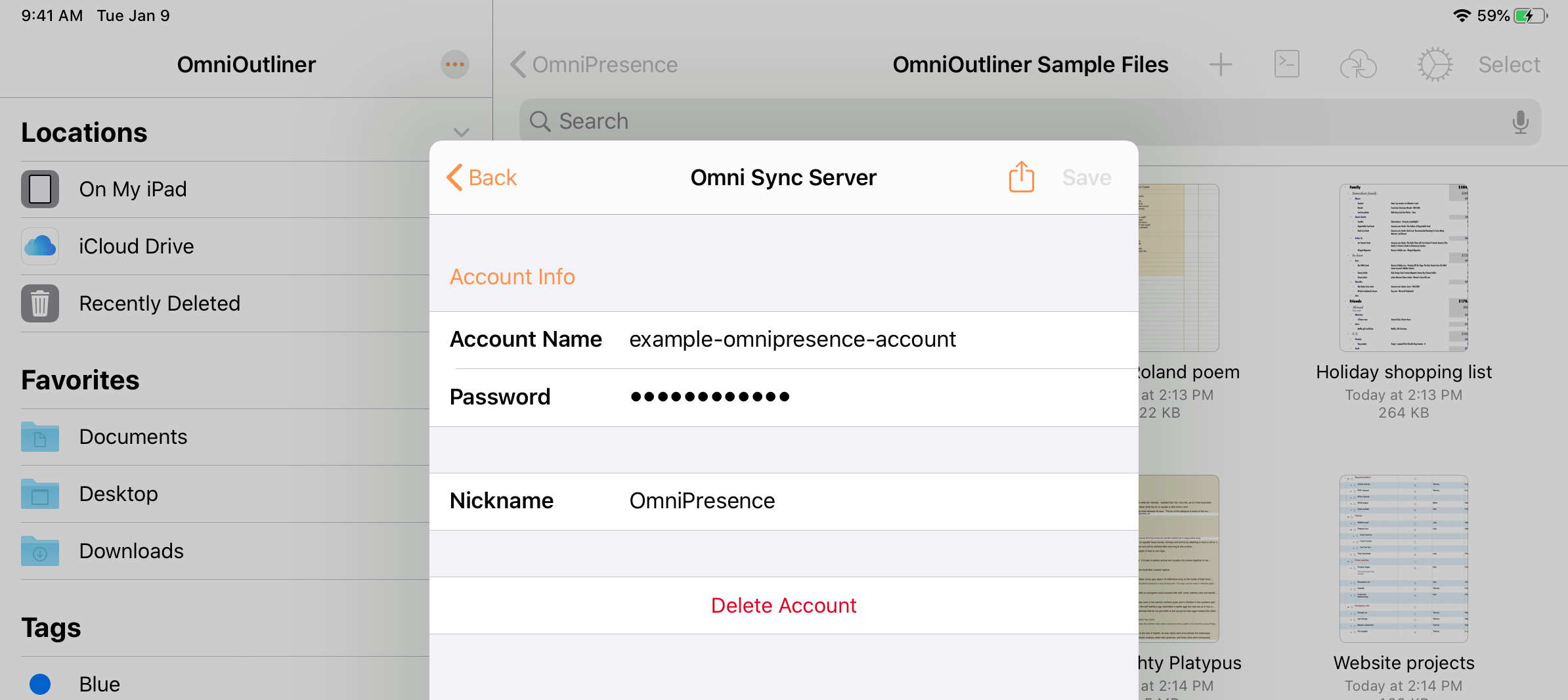The height and width of the screenshot is (700, 1568).
Task: Click the Account Info heading
Action: pyautogui.click(x=512, y=276)
